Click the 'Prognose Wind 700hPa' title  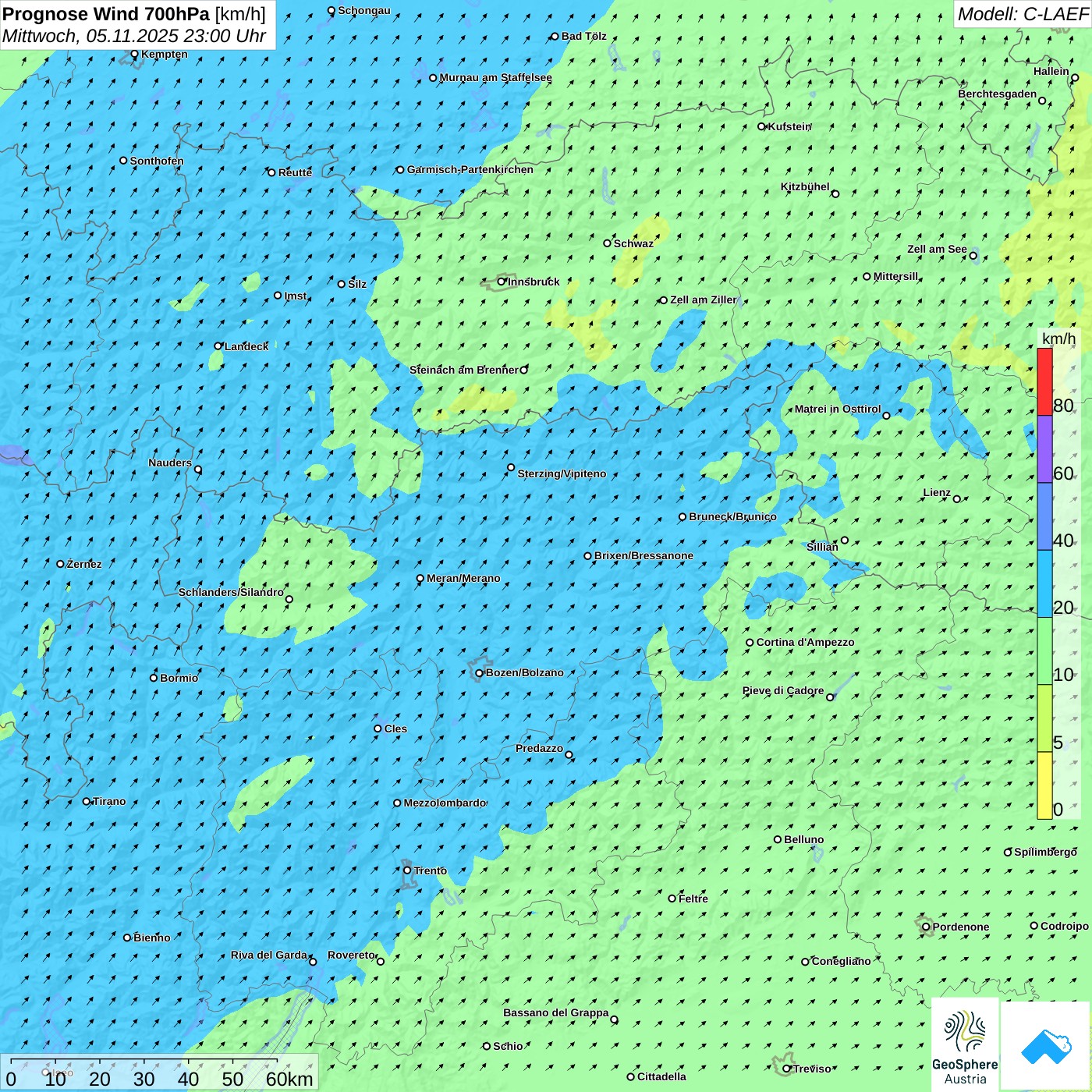[x=106, y=14]
